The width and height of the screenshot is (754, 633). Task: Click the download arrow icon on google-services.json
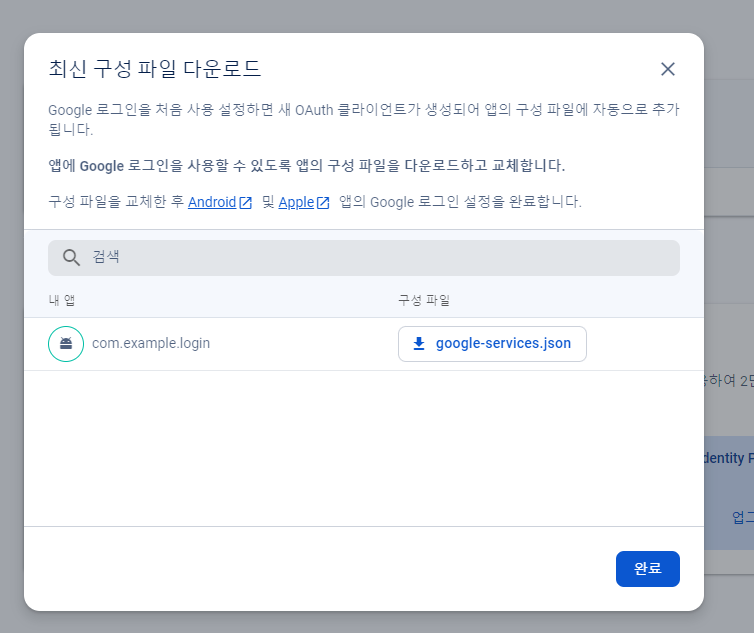(x=419, y=344)
